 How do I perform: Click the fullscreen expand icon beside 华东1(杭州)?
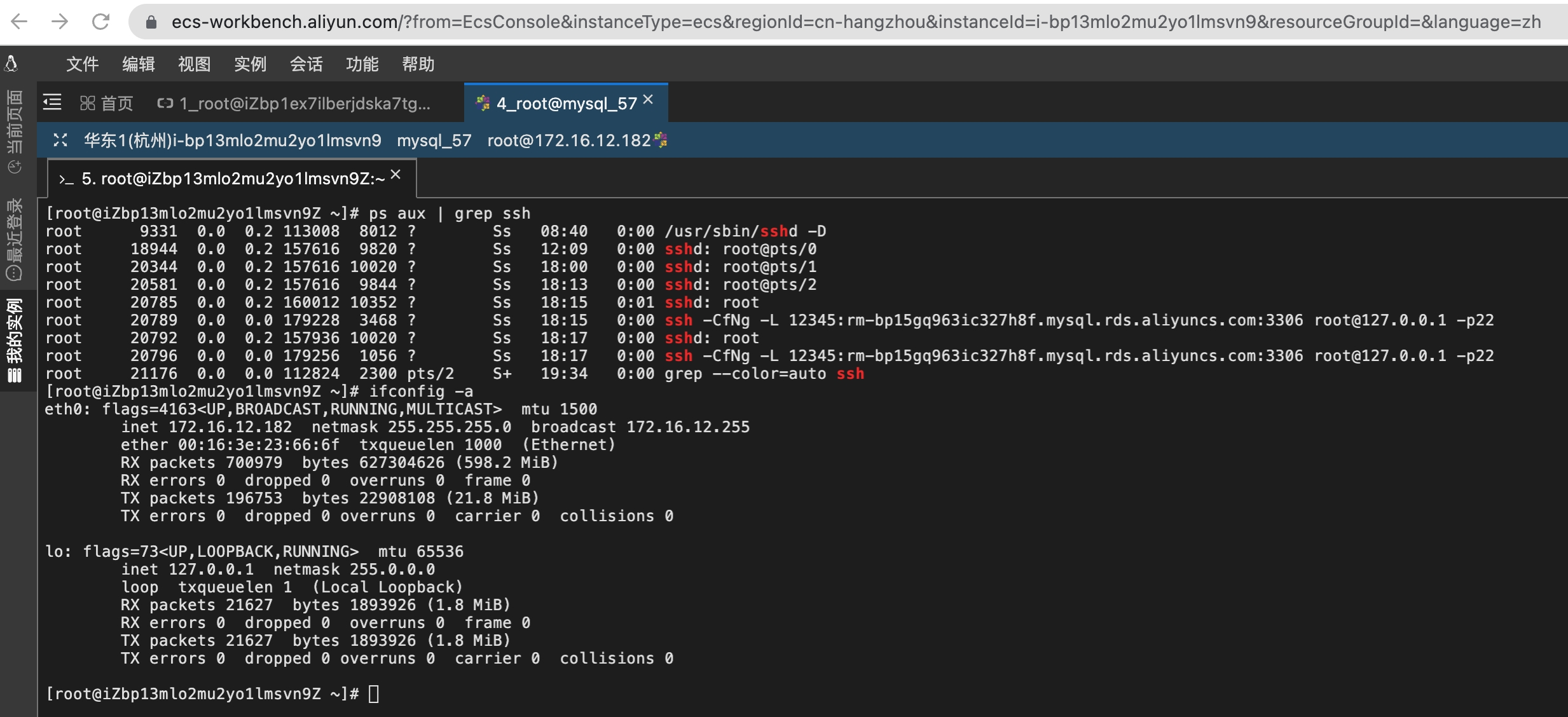coord(60,140)
